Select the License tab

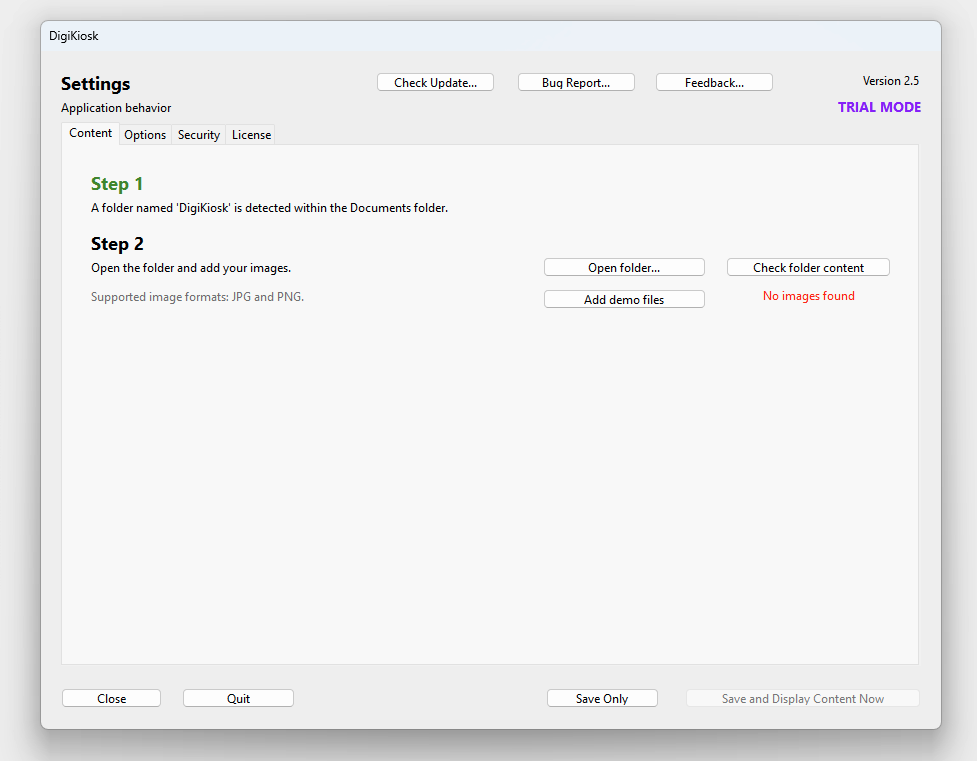(251, 135)
